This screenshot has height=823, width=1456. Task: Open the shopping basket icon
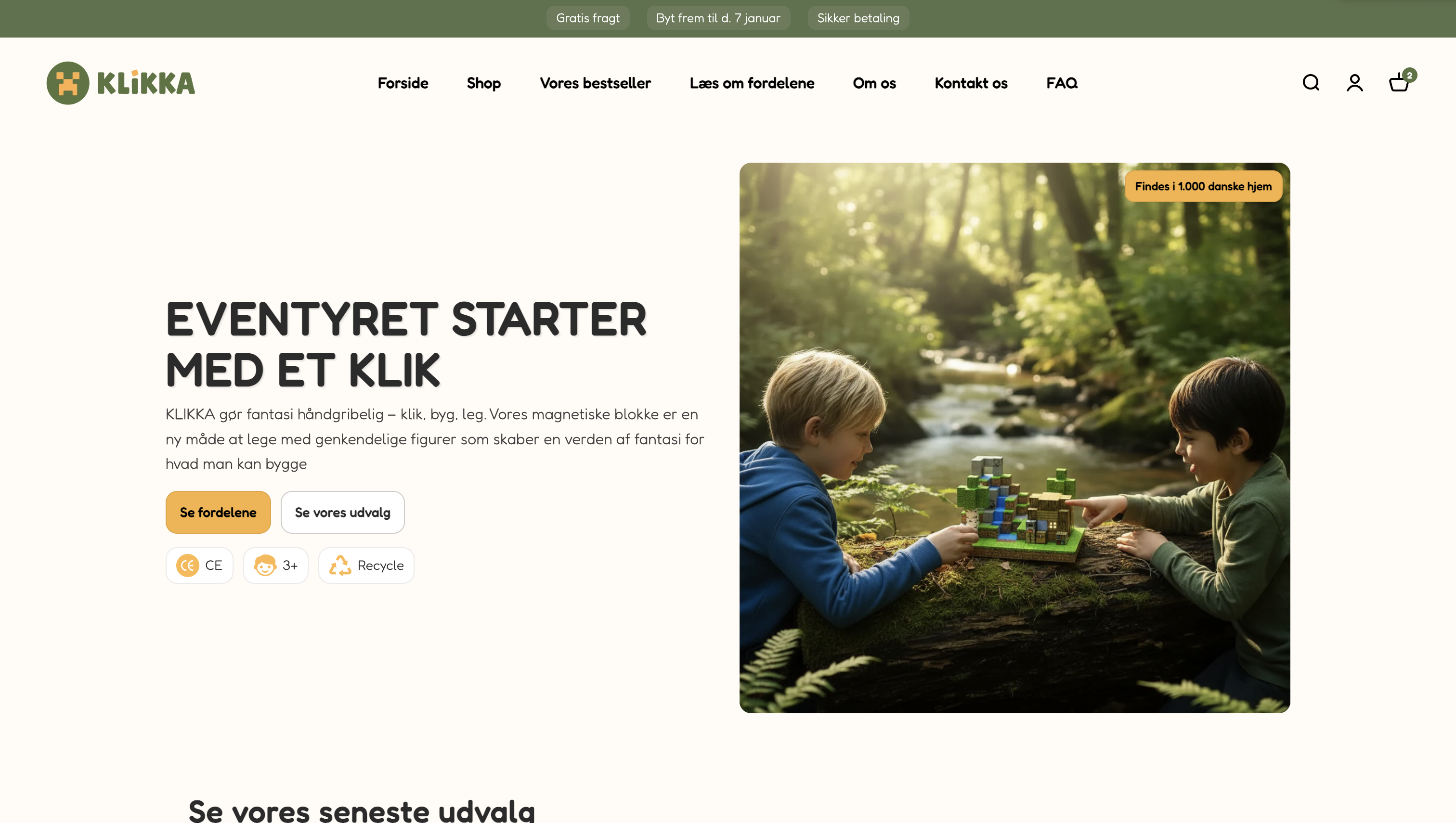[x=1399, y=82]
